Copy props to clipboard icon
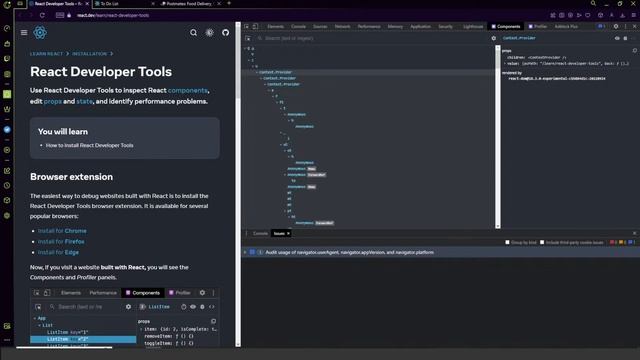The width and height of the screenshot is (640, 360). click(635, 51)
